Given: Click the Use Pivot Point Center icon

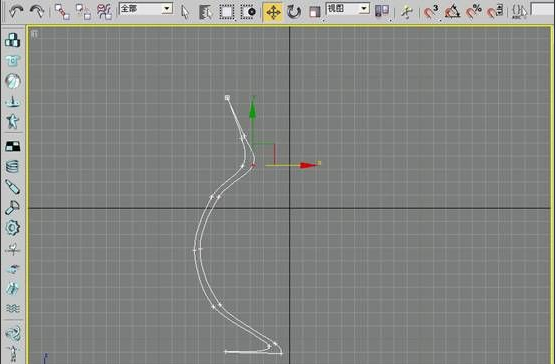Looking at the screenshot, I should point(382,12).
